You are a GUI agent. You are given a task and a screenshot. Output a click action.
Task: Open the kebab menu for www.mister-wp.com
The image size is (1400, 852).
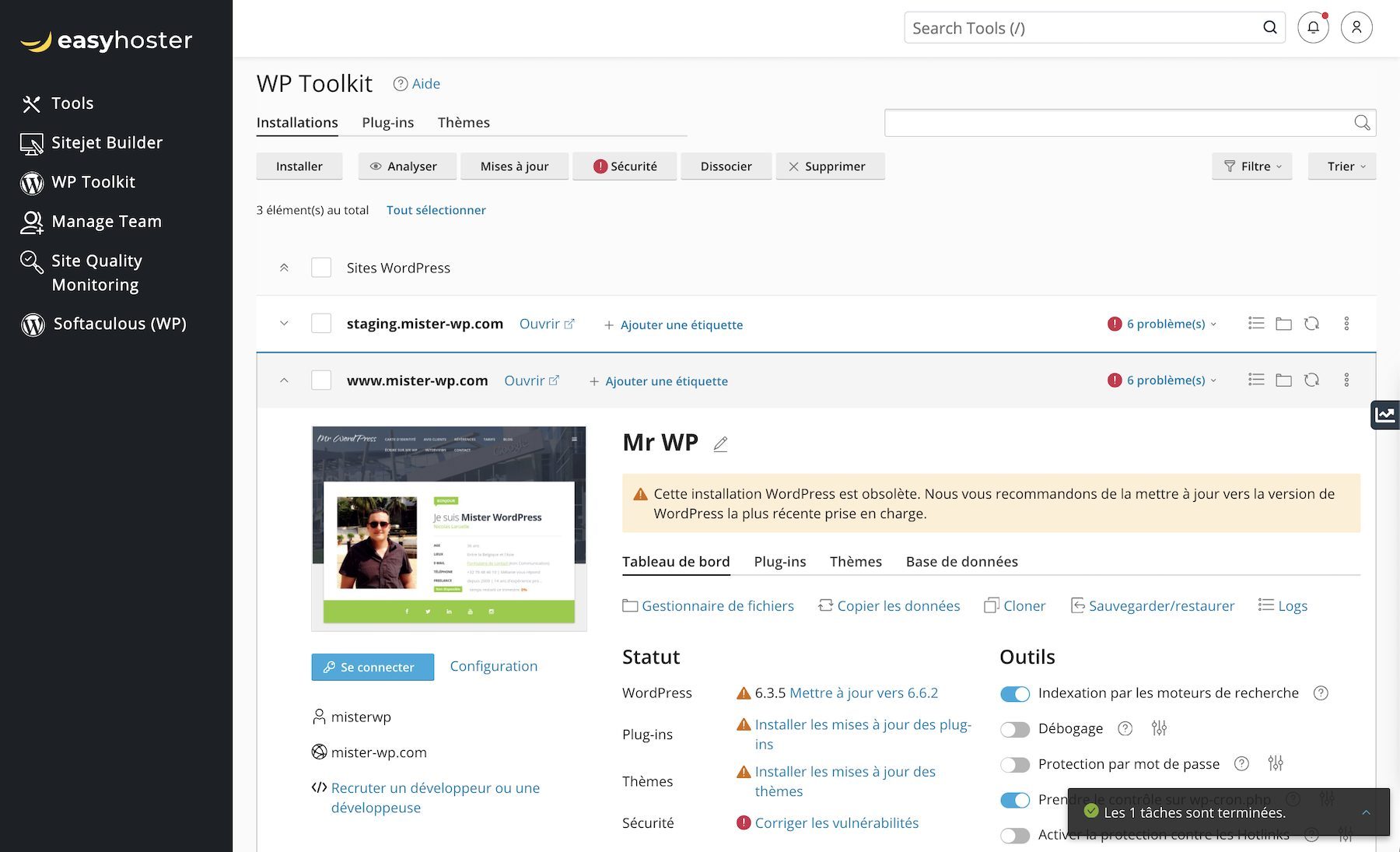pyautogui.click(x=1347, y=380)
